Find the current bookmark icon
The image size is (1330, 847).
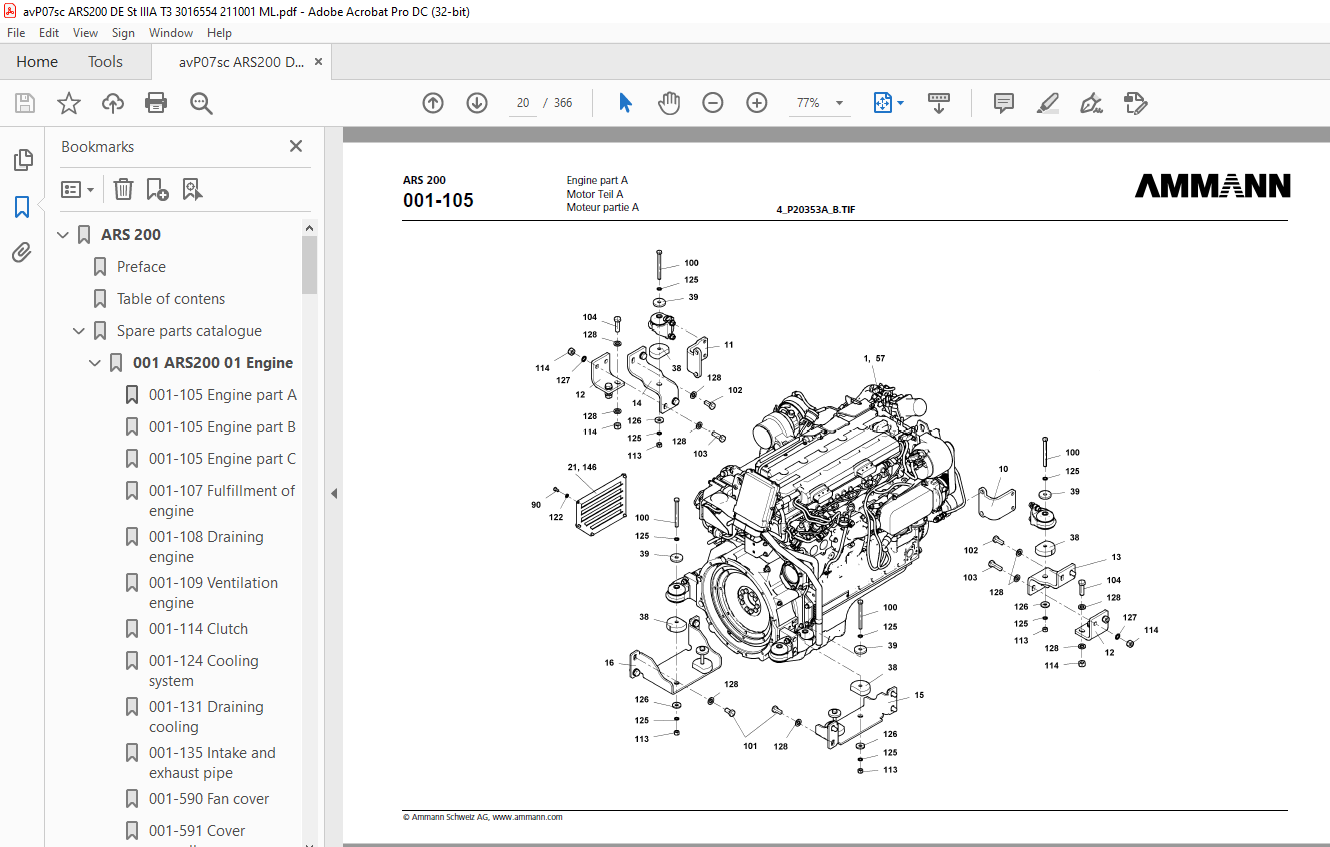(193, 189)
